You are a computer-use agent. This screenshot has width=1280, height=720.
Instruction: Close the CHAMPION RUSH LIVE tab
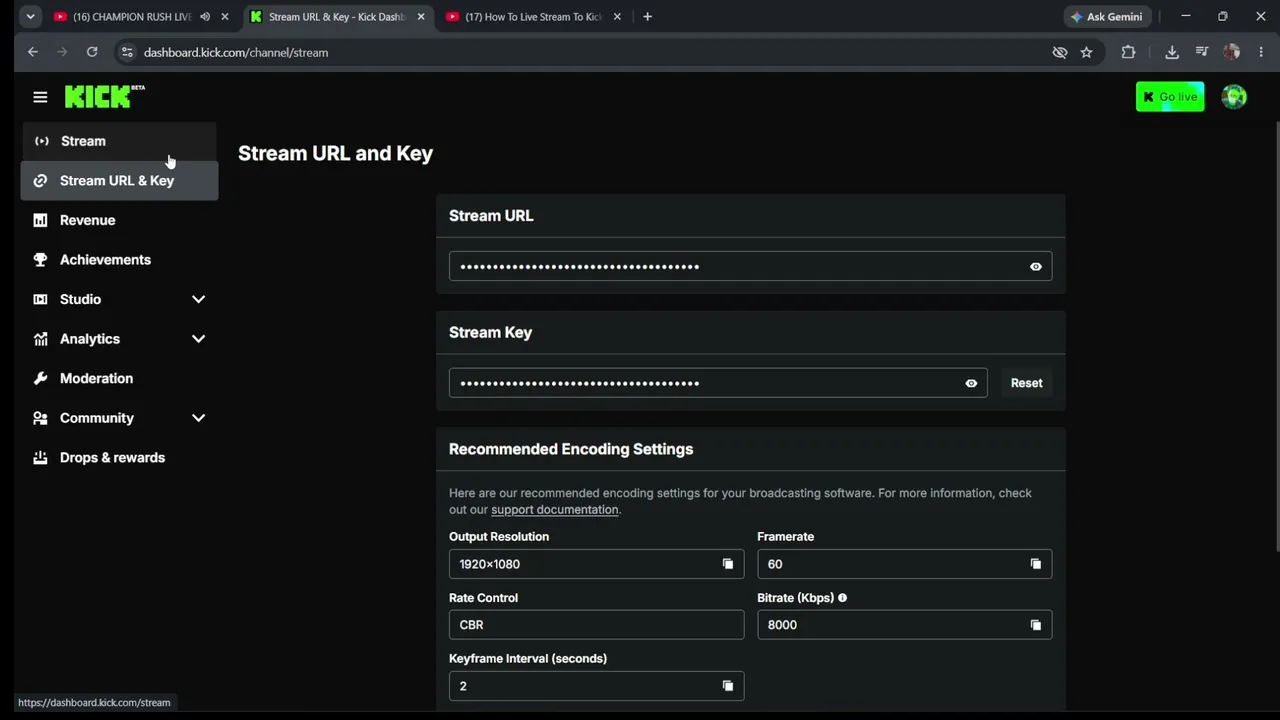pyautogui.click(x=225, y=17)
